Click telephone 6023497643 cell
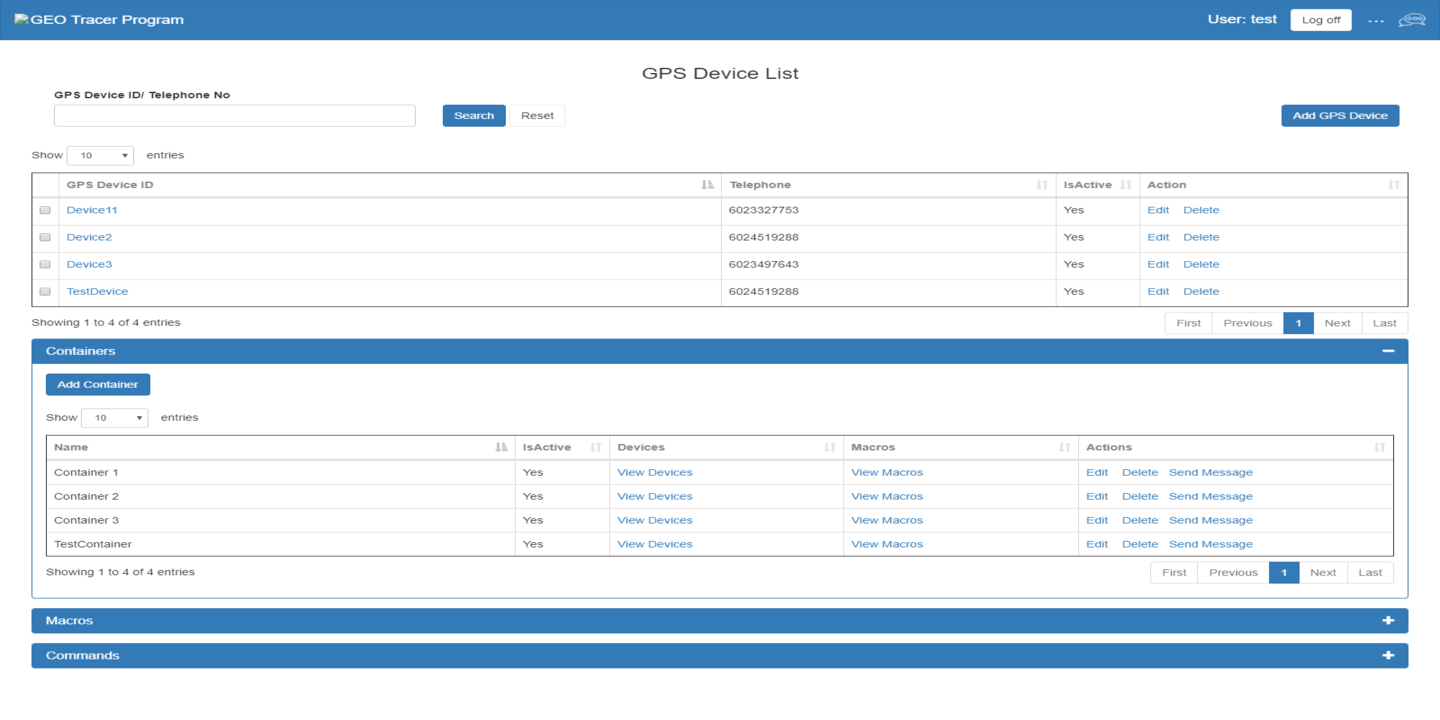1440x720 pixels. coord(888,264)
